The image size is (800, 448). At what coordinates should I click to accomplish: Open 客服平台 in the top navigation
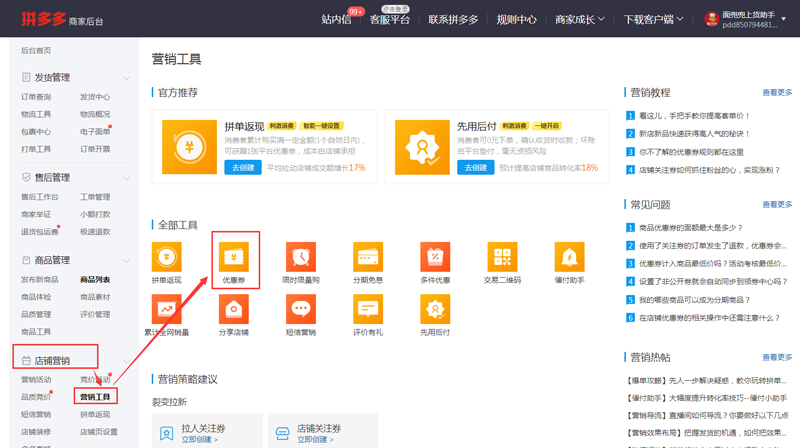pyautogui.click(x=390, y=19)
